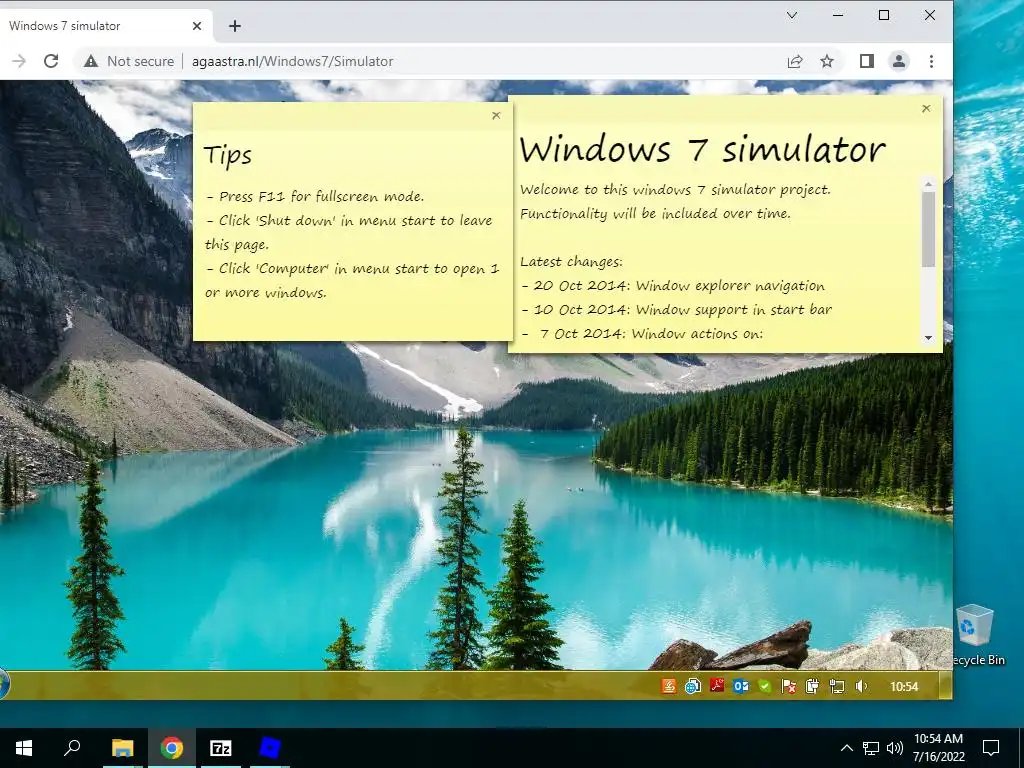
Task: Click the simulator clock showing 10:54
Action: coord(904,686)
